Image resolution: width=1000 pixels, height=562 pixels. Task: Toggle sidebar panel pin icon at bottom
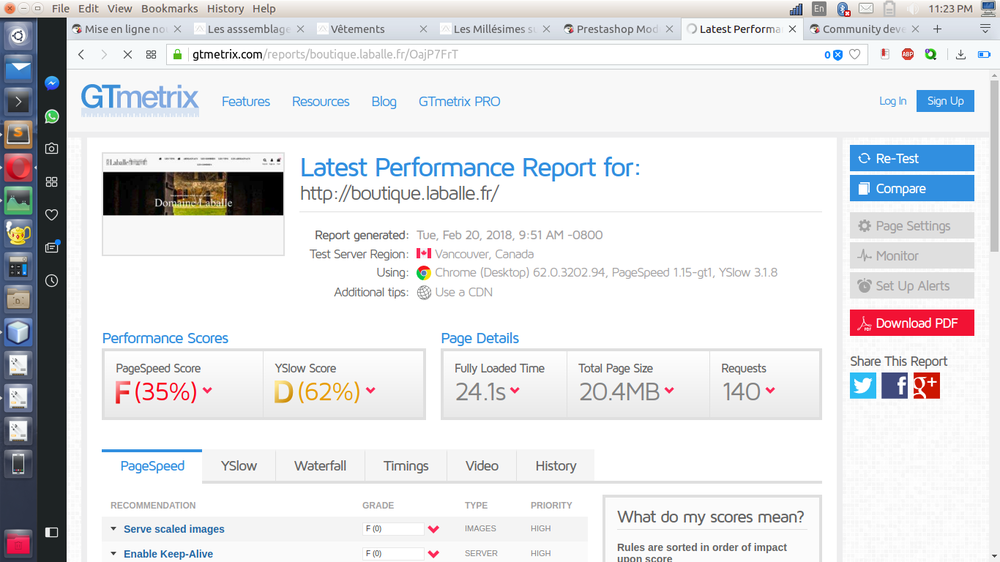pos(52,532)
